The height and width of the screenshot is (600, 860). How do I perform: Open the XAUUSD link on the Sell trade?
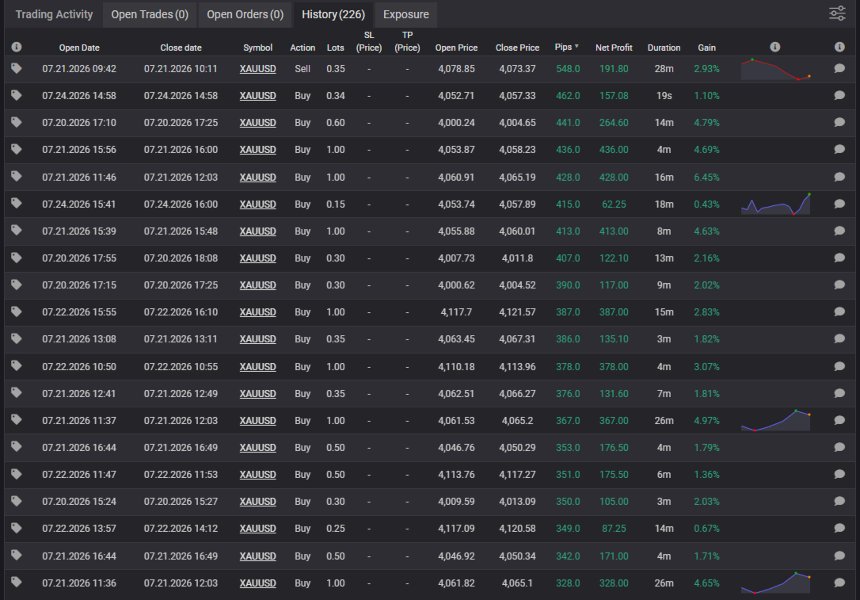[x=258, y=69]
